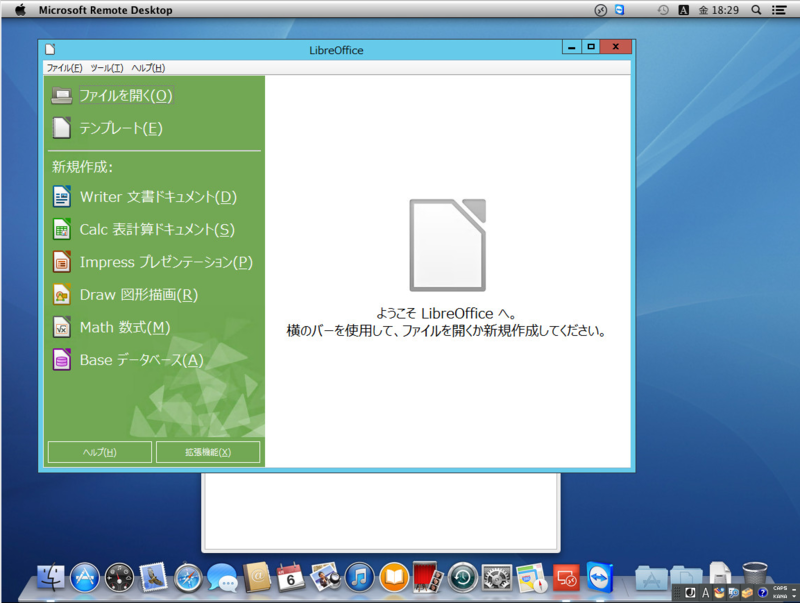Viewport: 800px width, 603px height.
Task: Open iTunes from the Dock
Action: [x=360, y=577]
